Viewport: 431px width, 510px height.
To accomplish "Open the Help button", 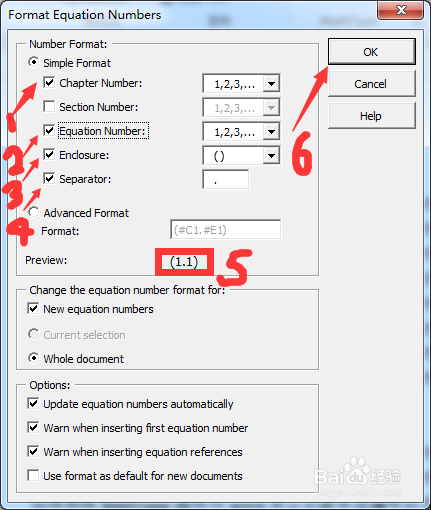I will (372, 116).
